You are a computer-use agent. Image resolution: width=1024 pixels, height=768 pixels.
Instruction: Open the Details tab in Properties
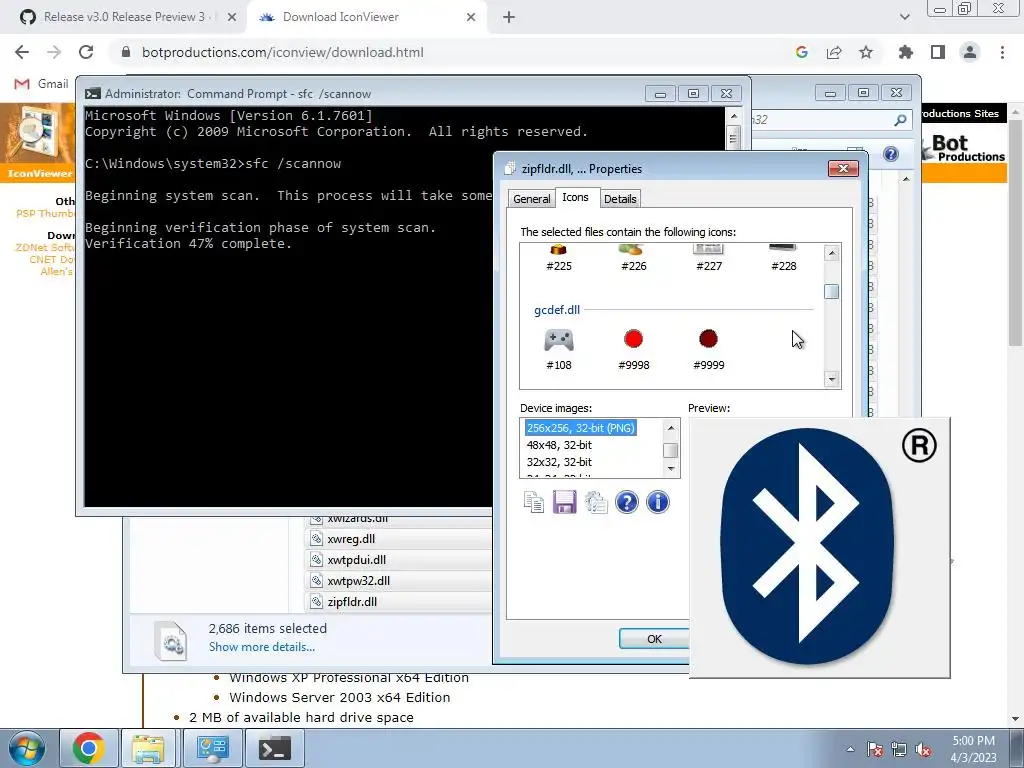pos(620,199)
